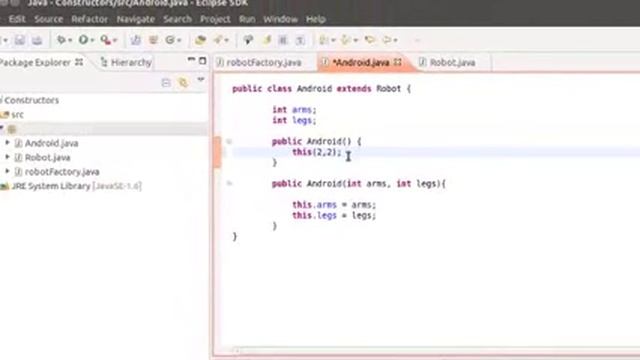Click 'public class Android extends Robot' line

click(x=322, y=89)
